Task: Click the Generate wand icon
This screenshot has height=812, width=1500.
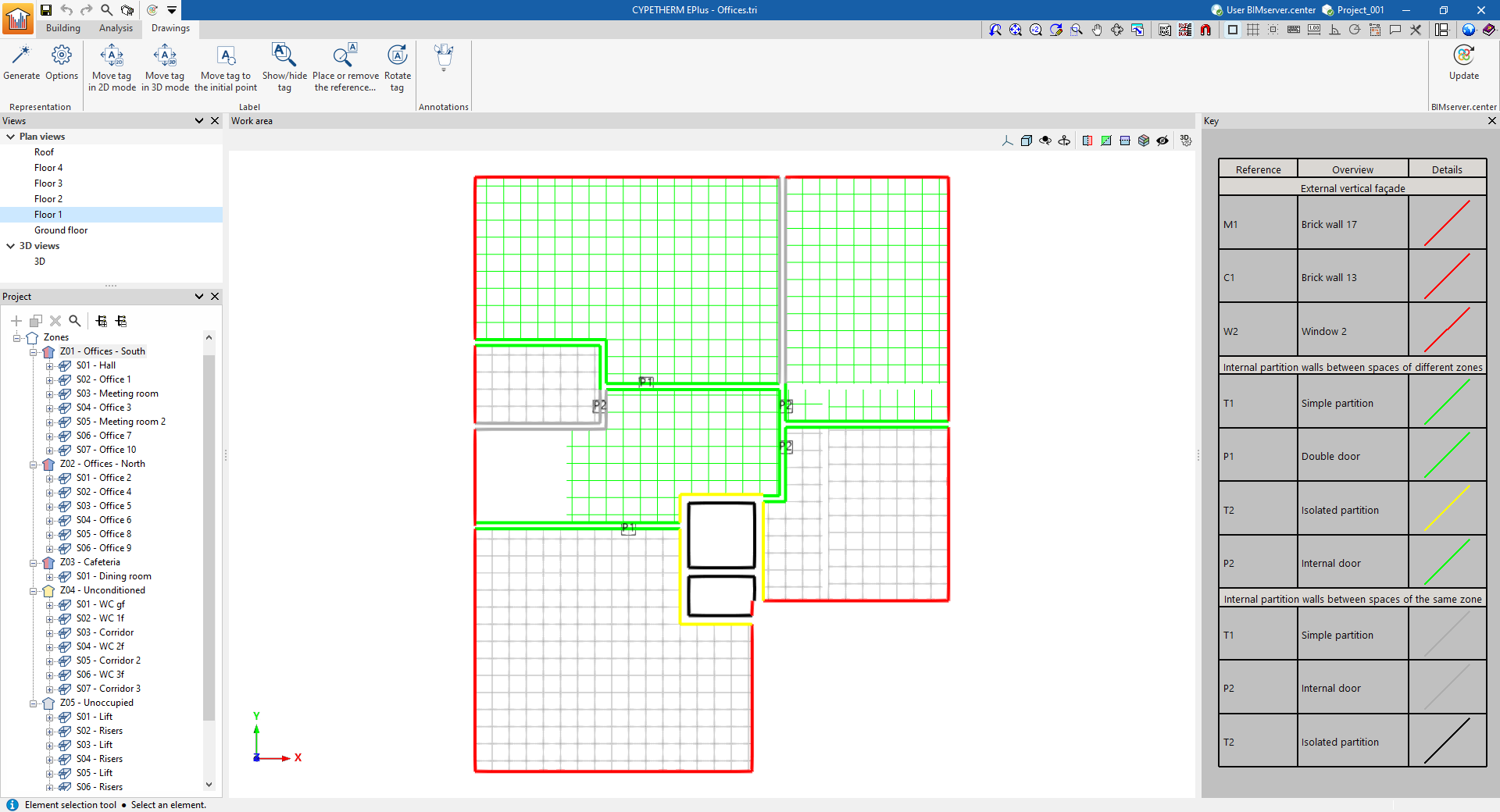Action: [x=21, y=56]
